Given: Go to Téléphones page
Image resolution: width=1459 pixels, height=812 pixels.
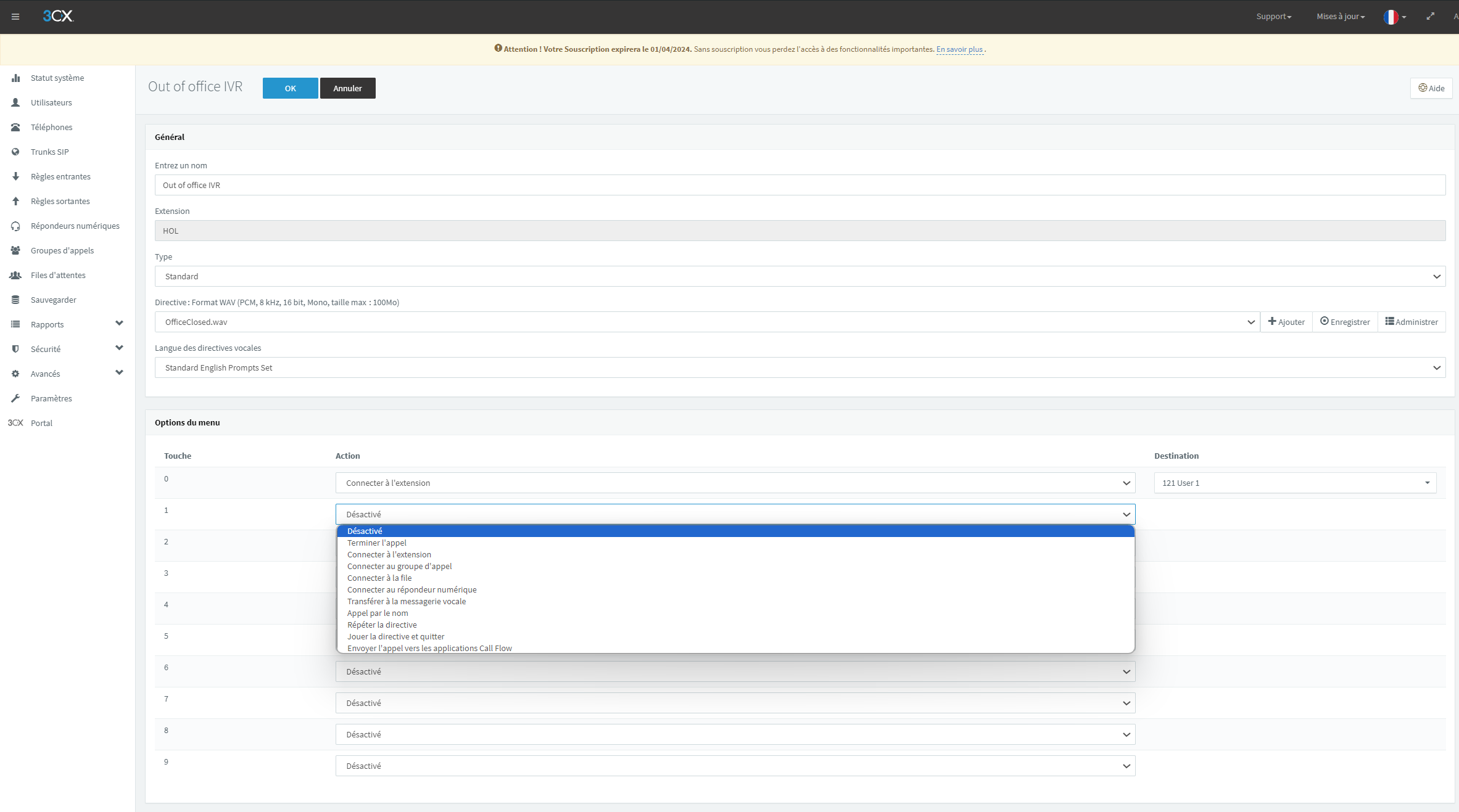Looking at the screenshot, I should tap(52, 127).
